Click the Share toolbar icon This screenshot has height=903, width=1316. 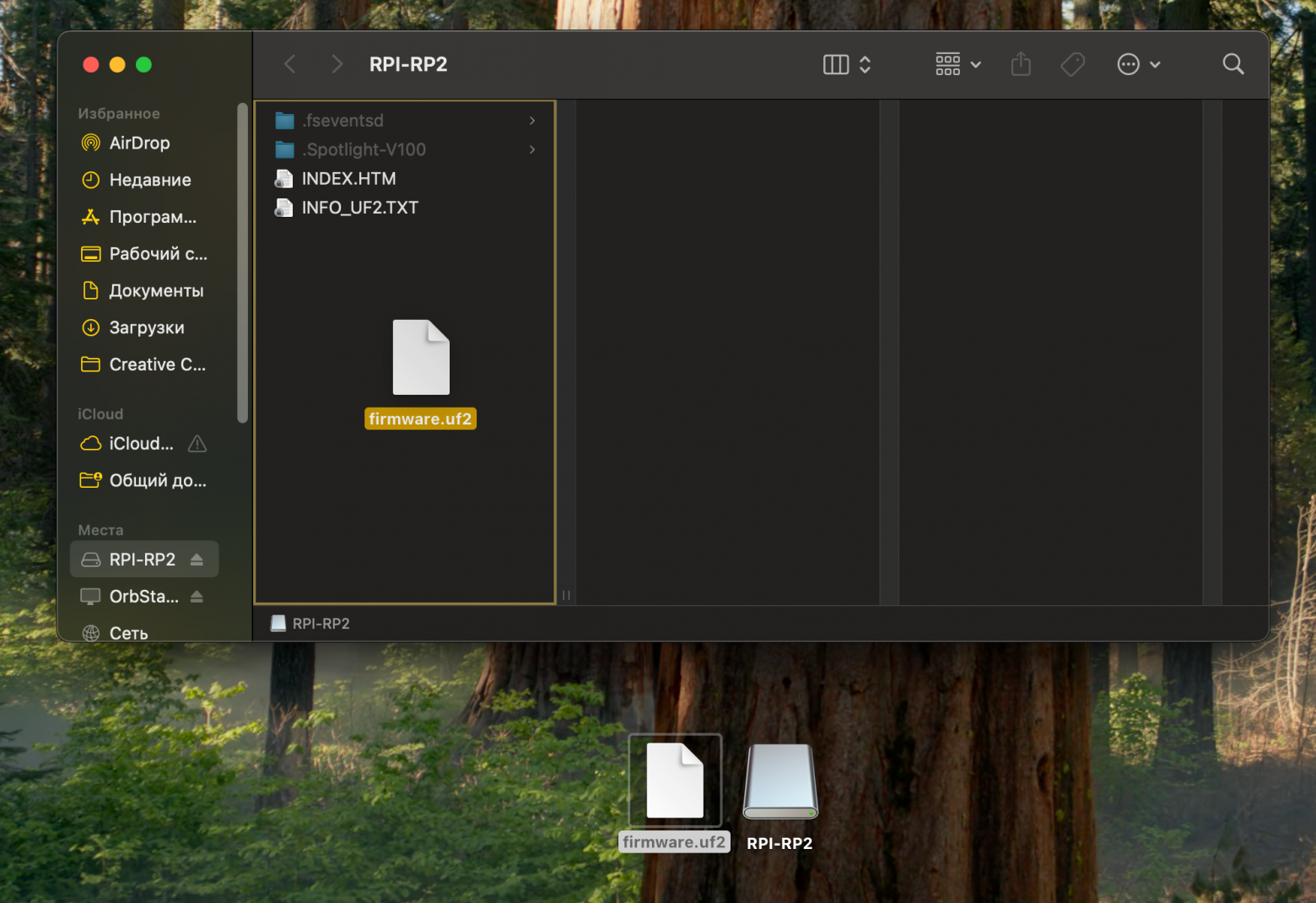[1021, 64]
